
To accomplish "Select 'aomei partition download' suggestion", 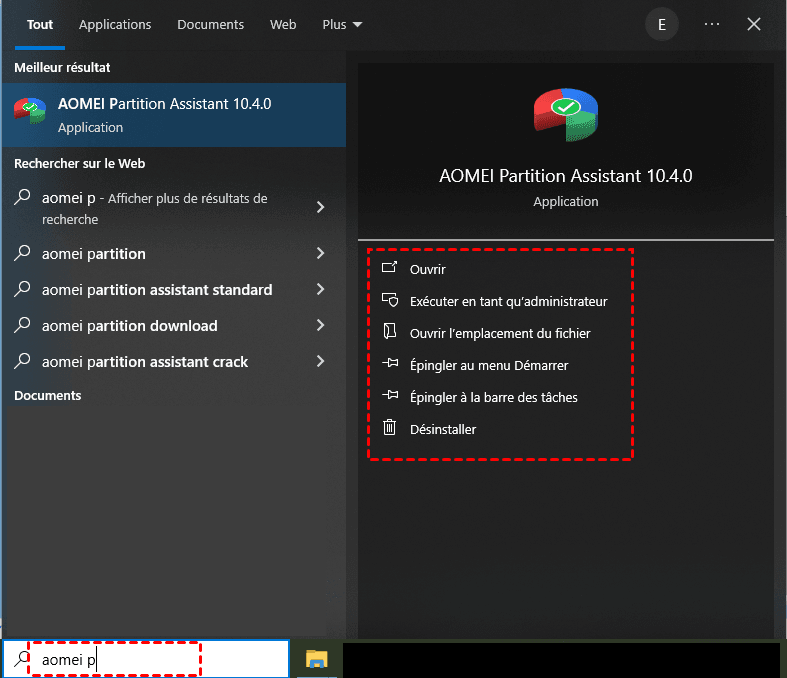I will tap(174, 326).
